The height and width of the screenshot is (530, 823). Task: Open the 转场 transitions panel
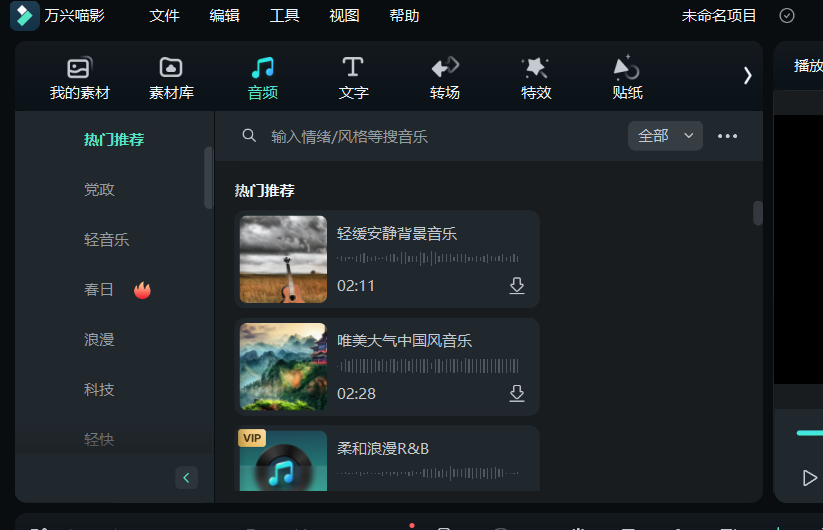(445, 78)
